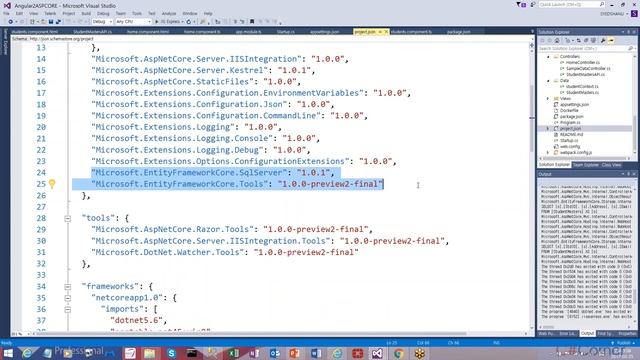This screenshot has height=360, width=640.
Task: Collapse the "netcoreapp1.0" code block
Action: pyautogui.click(x=67, y=298)
